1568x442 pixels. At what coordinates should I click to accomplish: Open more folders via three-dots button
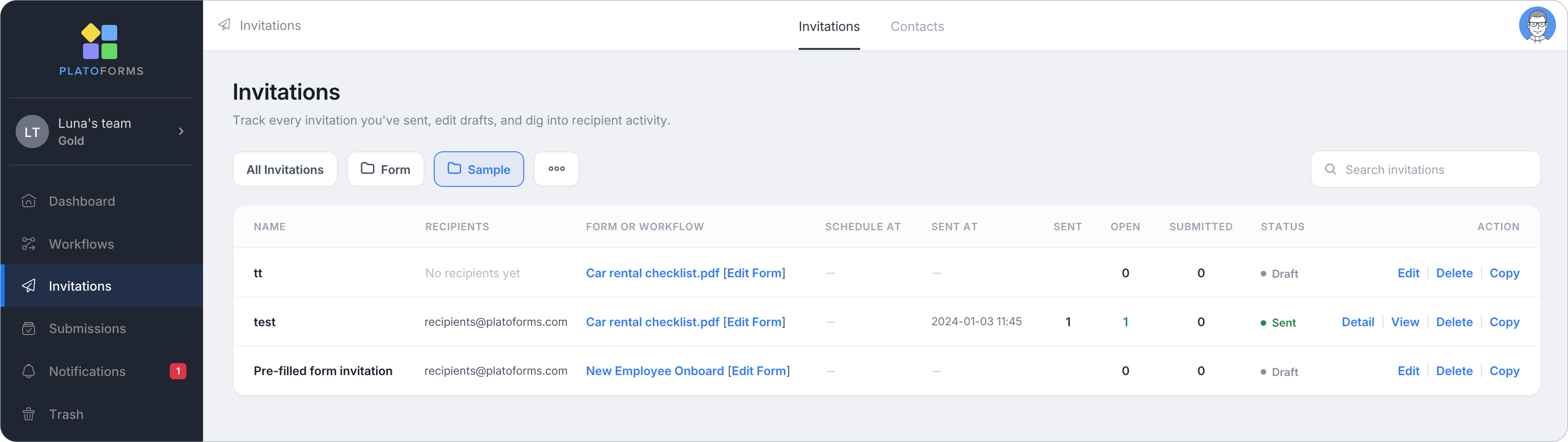coord(557,169)
